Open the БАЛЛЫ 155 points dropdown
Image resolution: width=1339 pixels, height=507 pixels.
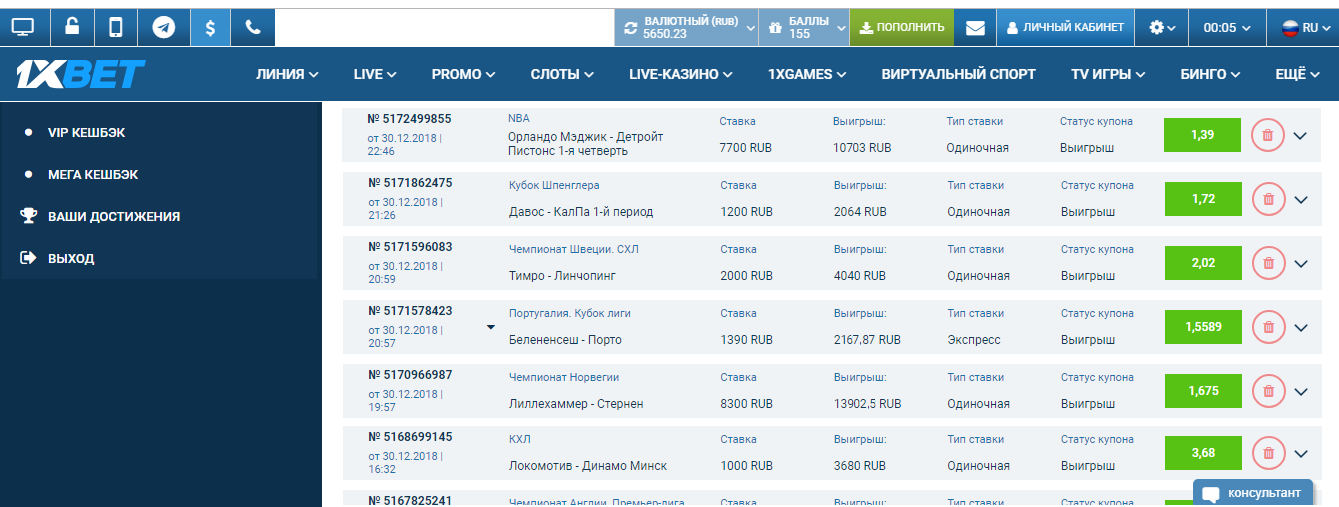click(x=804, y=28)
